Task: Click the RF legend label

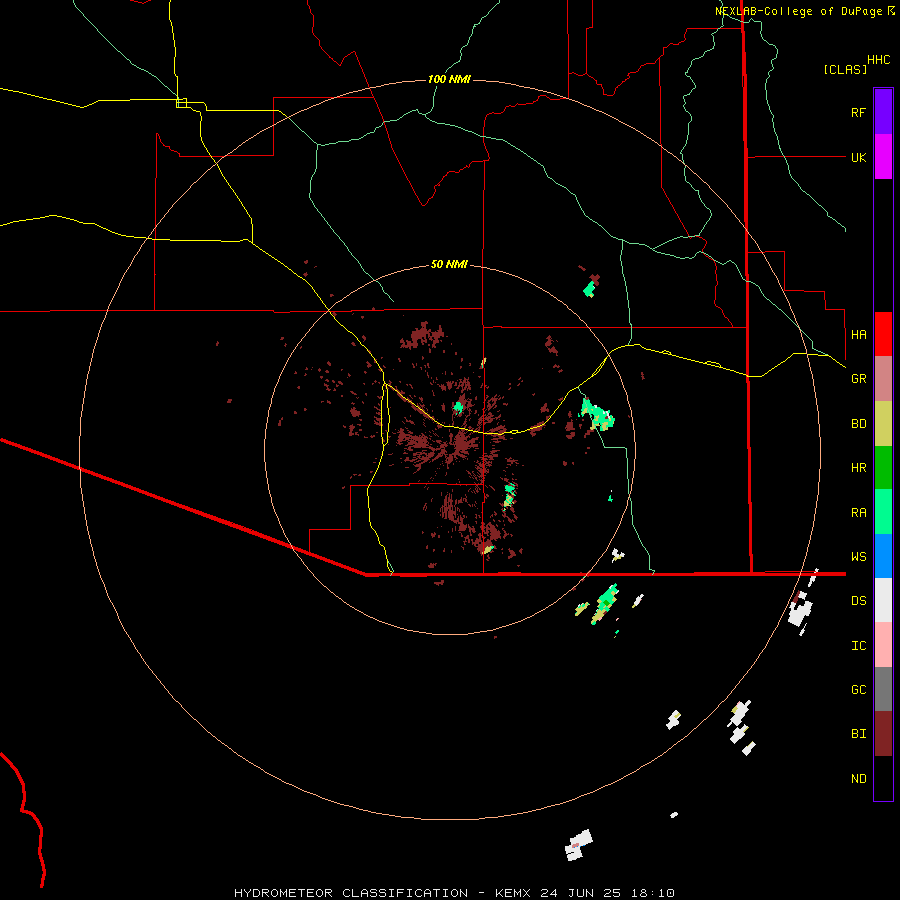Action: point(858,112)
